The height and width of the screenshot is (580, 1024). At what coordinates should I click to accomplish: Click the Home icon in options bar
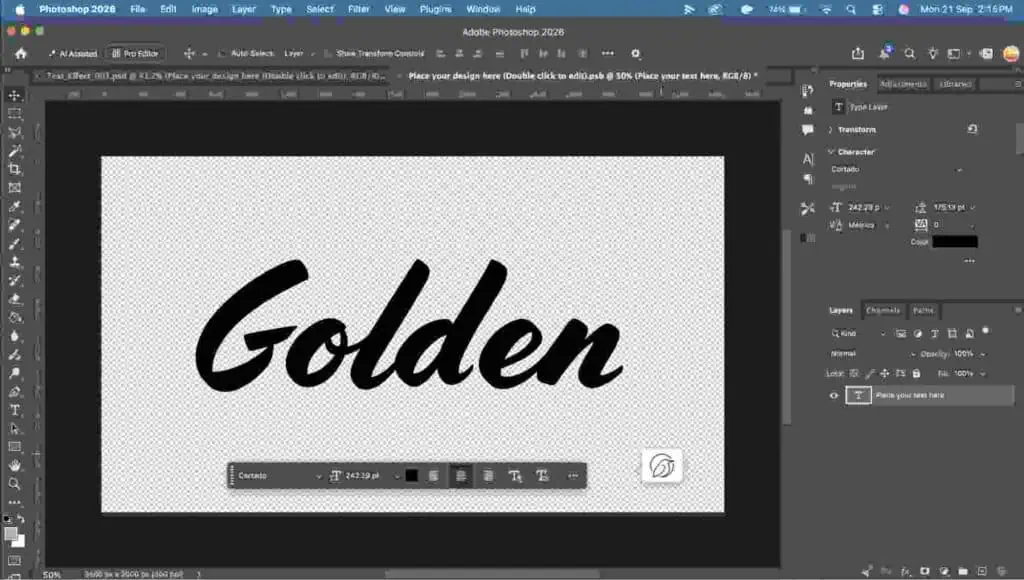point(21,54)
